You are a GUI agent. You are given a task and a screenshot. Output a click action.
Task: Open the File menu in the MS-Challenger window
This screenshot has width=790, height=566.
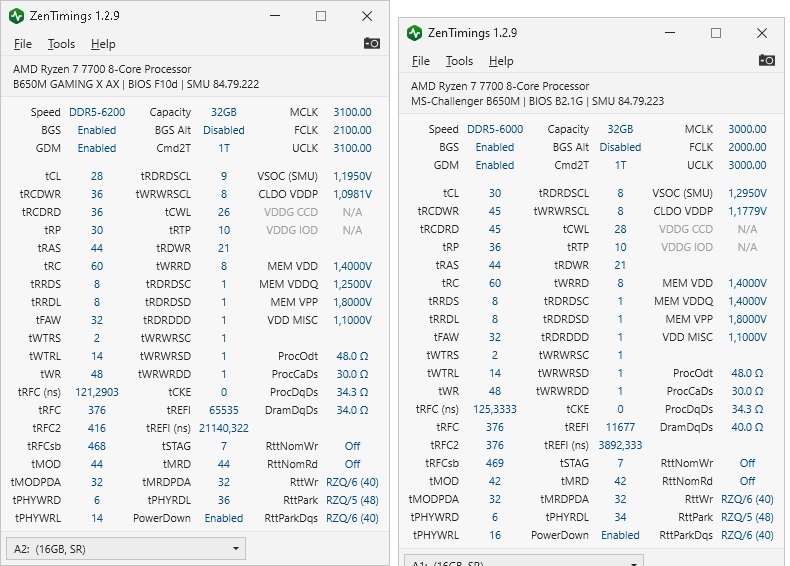421,61
